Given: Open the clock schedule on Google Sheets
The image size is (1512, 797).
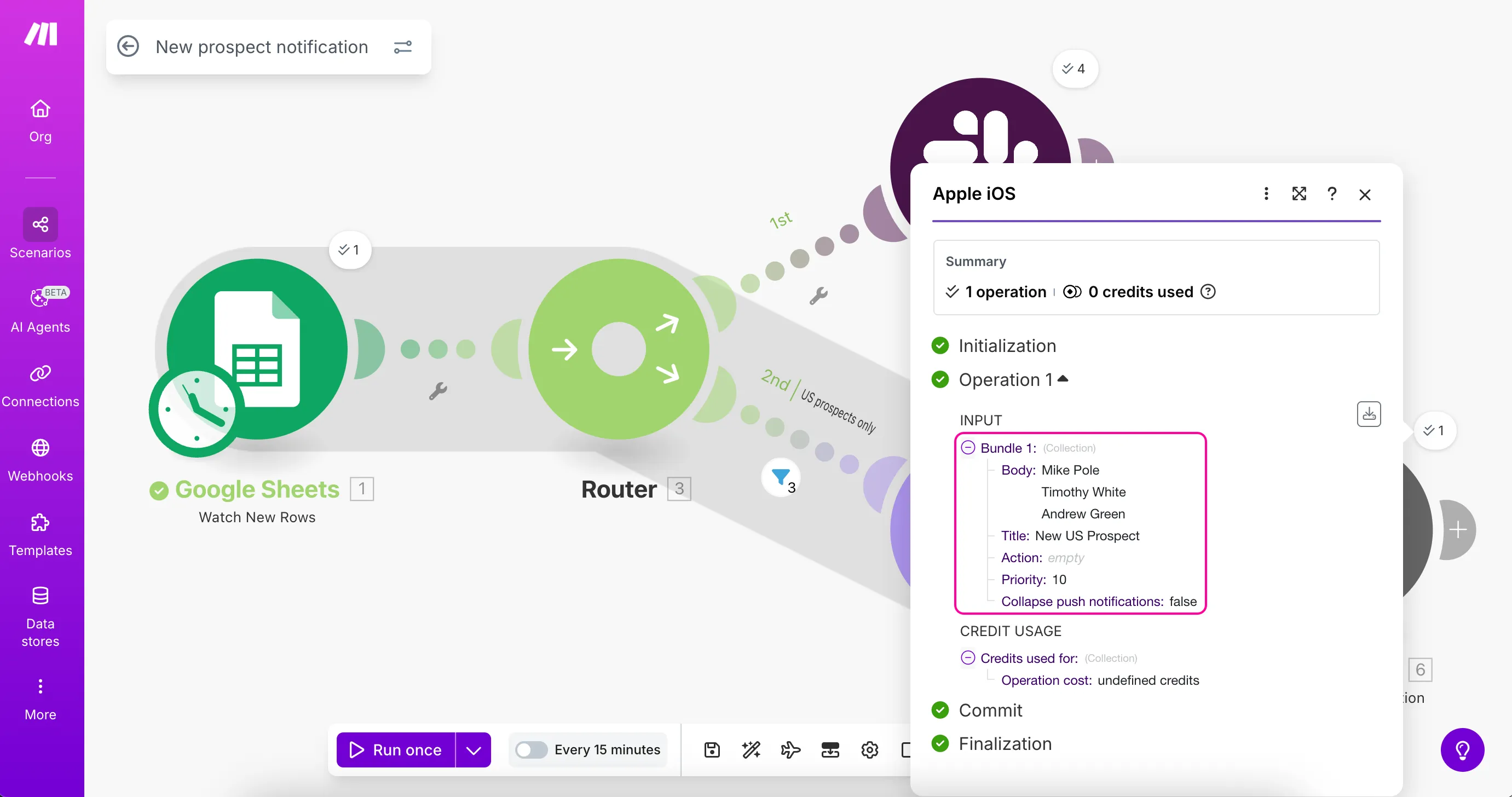Looking at the screenshot, I should [197, 409].
